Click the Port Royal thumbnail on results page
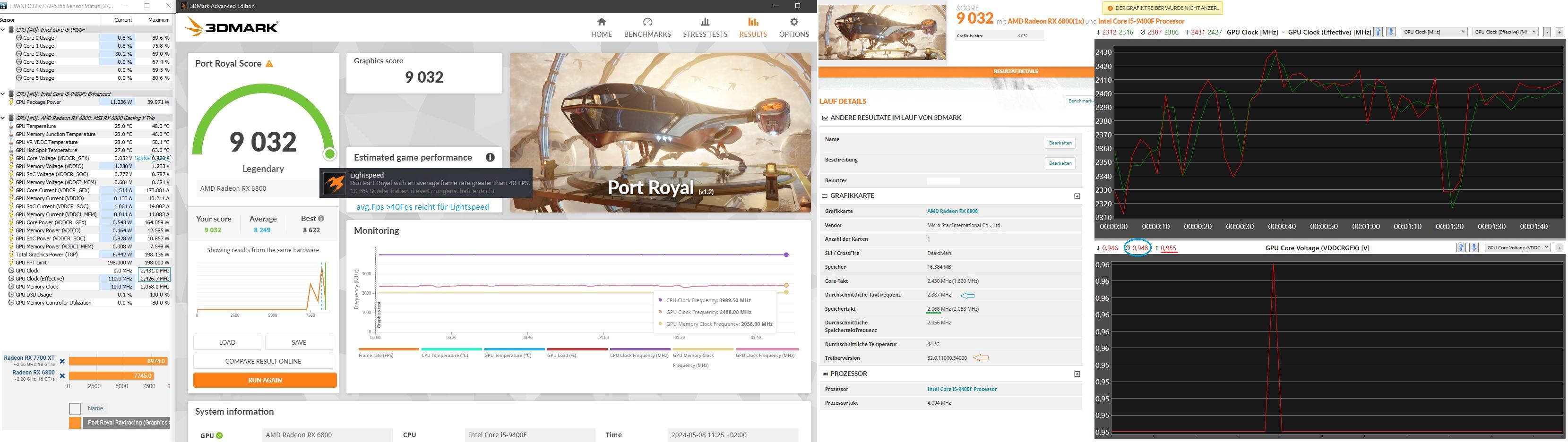Screen dimensions: 1568x442 [x=882, y=32]
